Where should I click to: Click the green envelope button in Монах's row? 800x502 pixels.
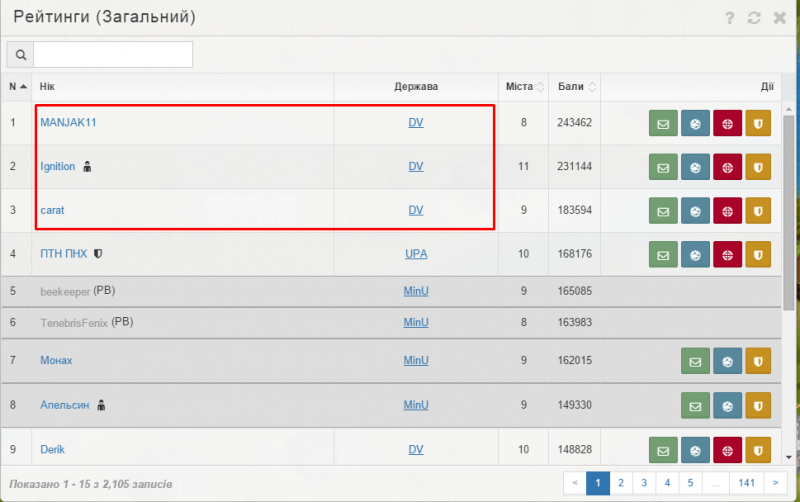pos(694,360)
